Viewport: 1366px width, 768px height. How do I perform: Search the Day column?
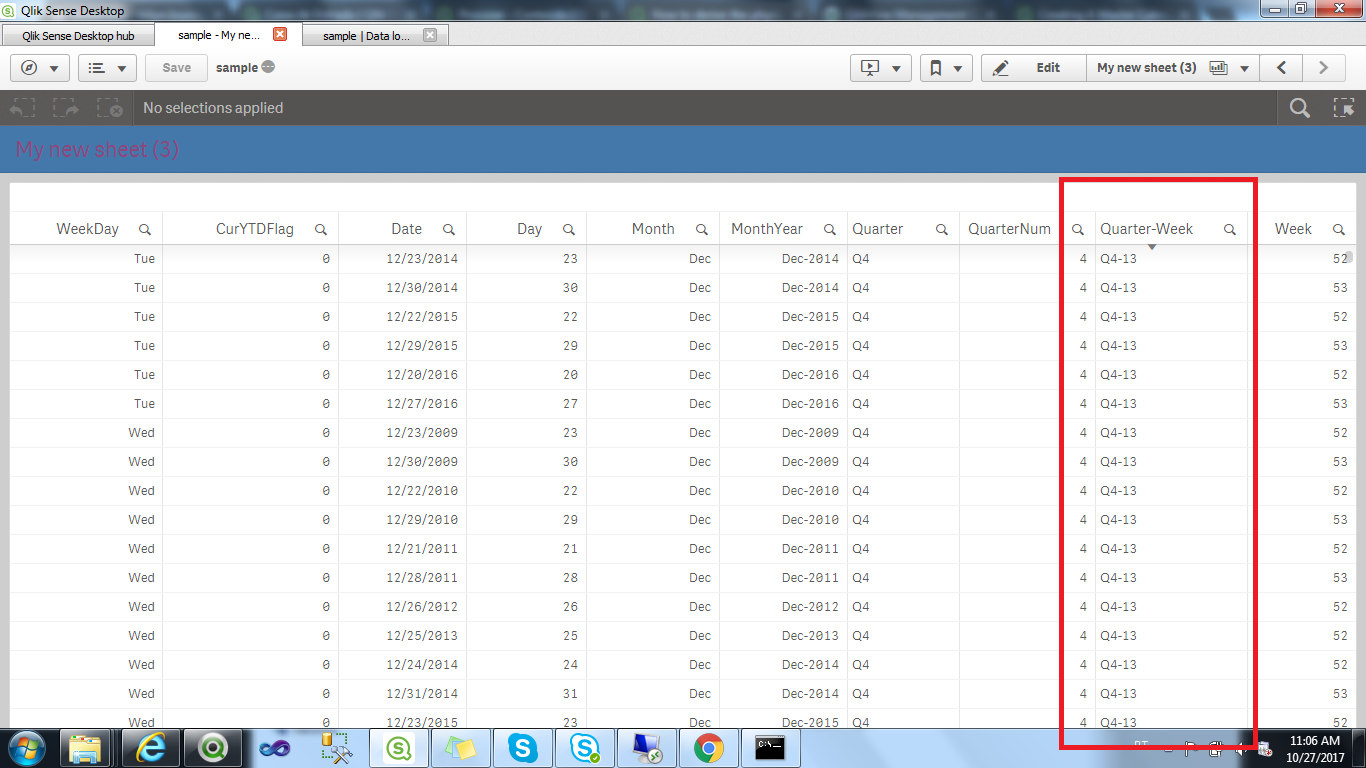[569, 229]
